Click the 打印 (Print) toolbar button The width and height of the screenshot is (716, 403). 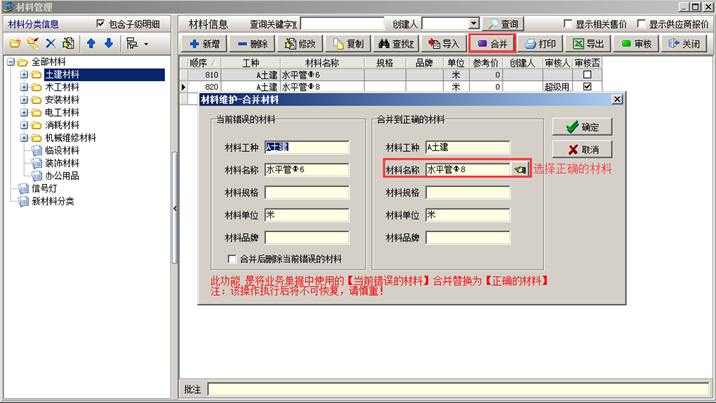tap(540, 44)
